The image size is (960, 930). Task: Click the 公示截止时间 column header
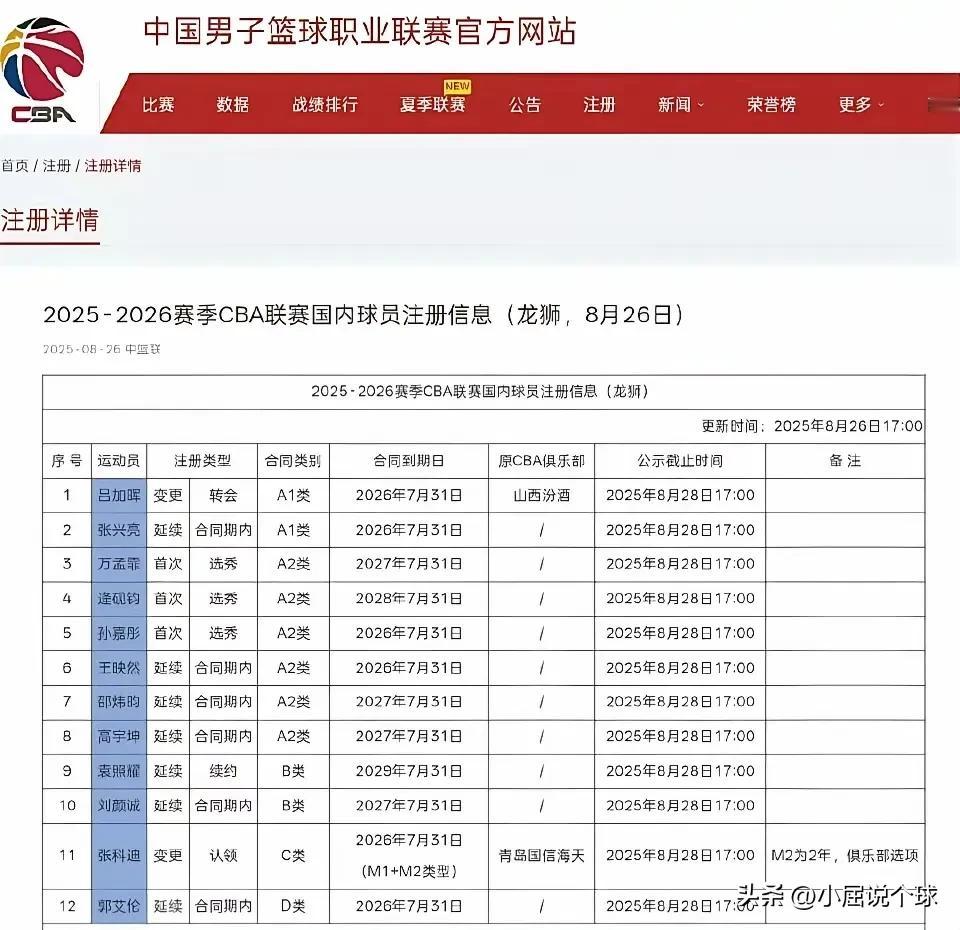tap(680, 461)
